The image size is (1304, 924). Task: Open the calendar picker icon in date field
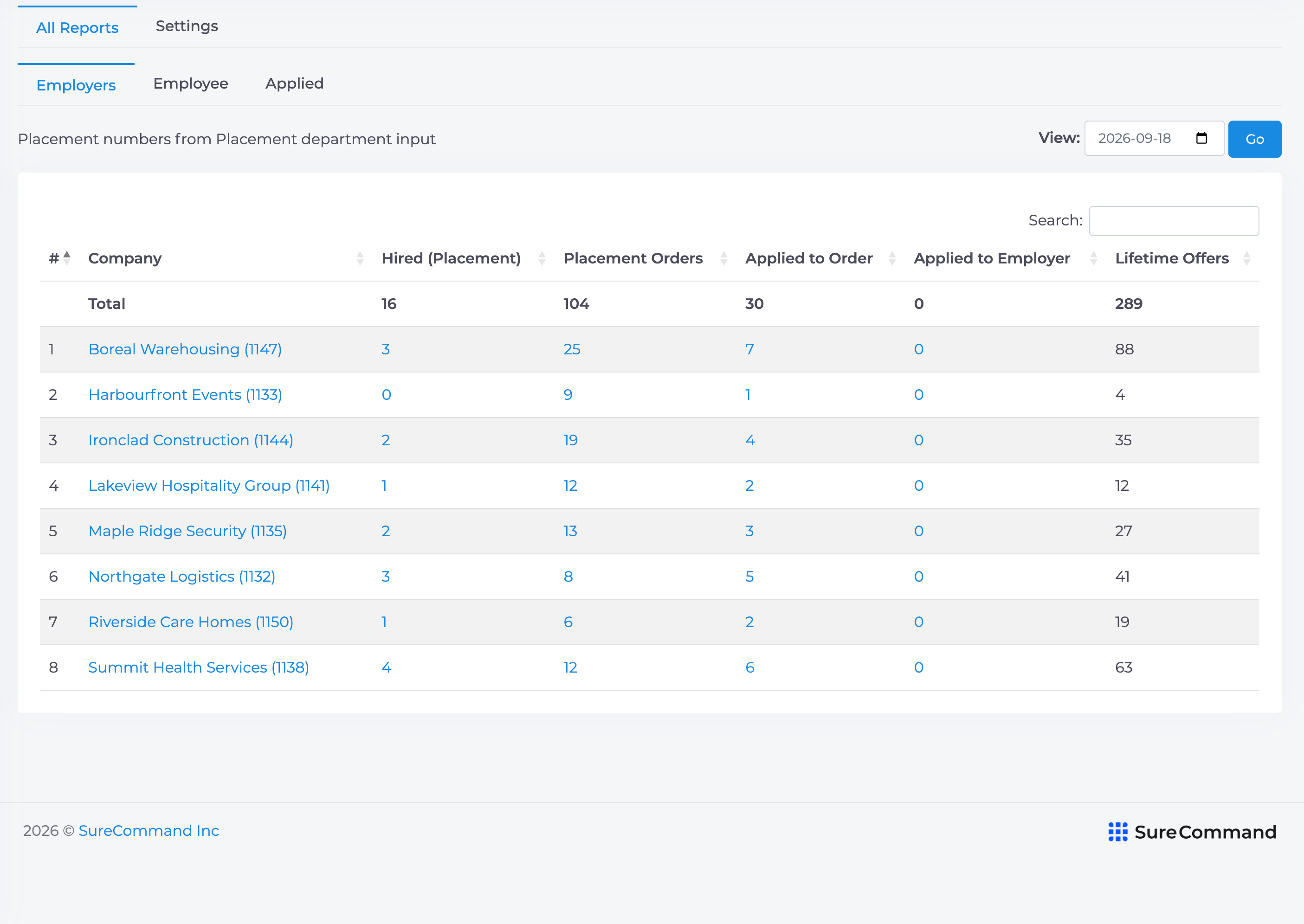click(x=1201, y=138)
